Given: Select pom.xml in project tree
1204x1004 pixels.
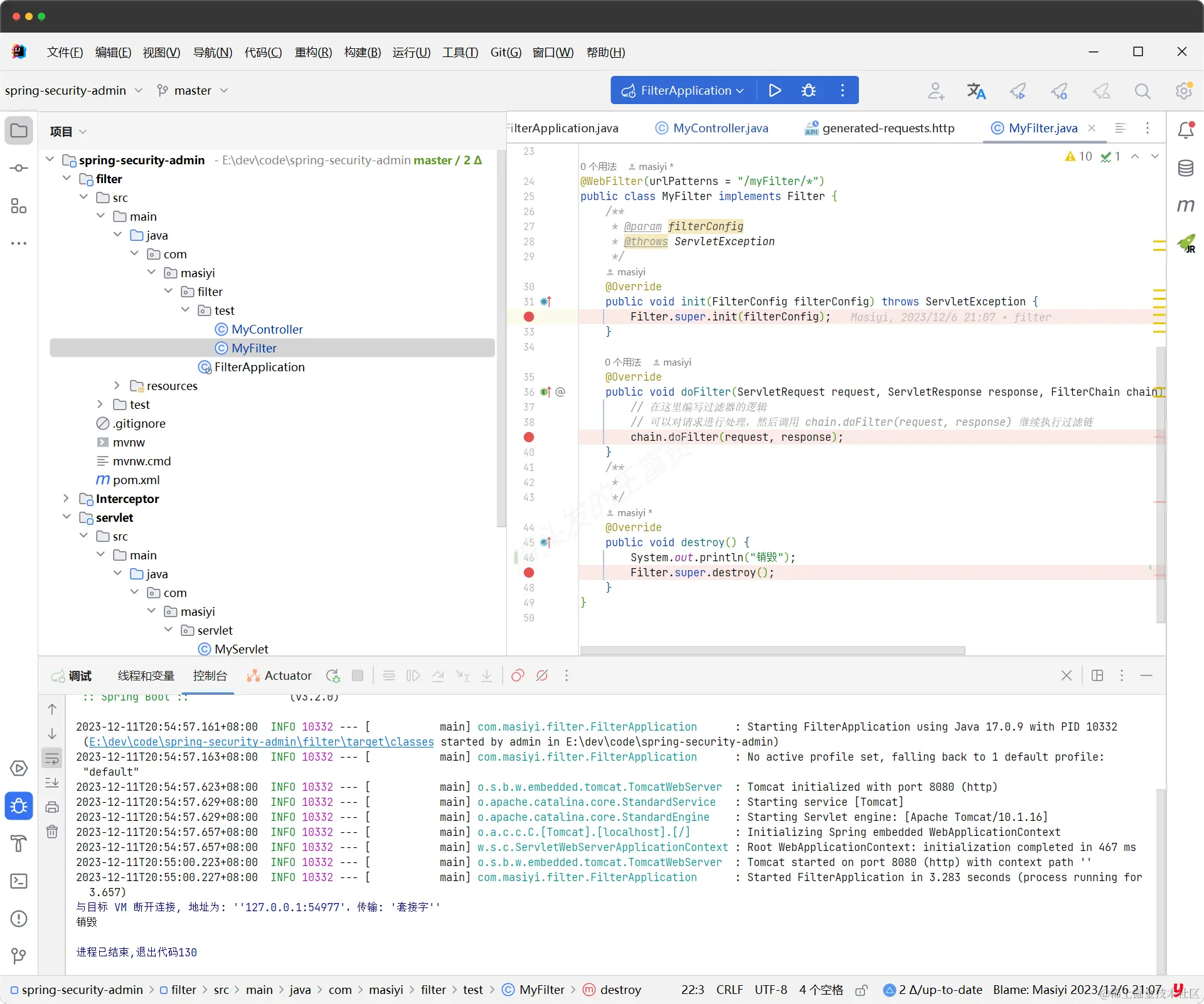Looking at the screenshot, I should coord(128,480).
